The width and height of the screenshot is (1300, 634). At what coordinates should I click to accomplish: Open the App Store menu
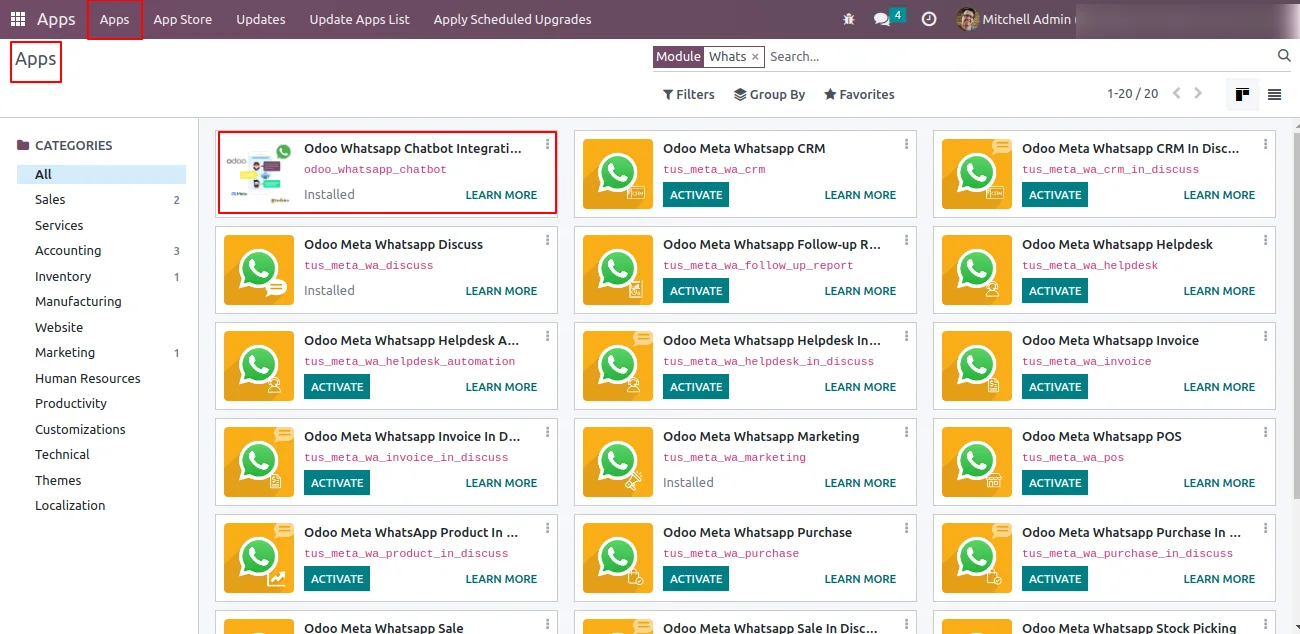pos(183,19)
